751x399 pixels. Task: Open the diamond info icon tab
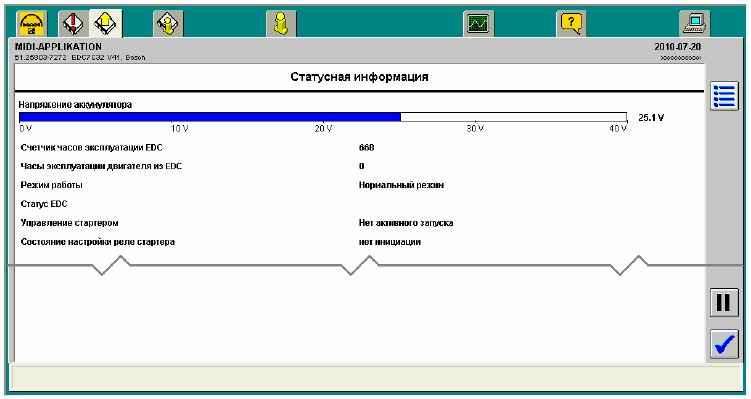pyautogui.click(x=168, y=23)
